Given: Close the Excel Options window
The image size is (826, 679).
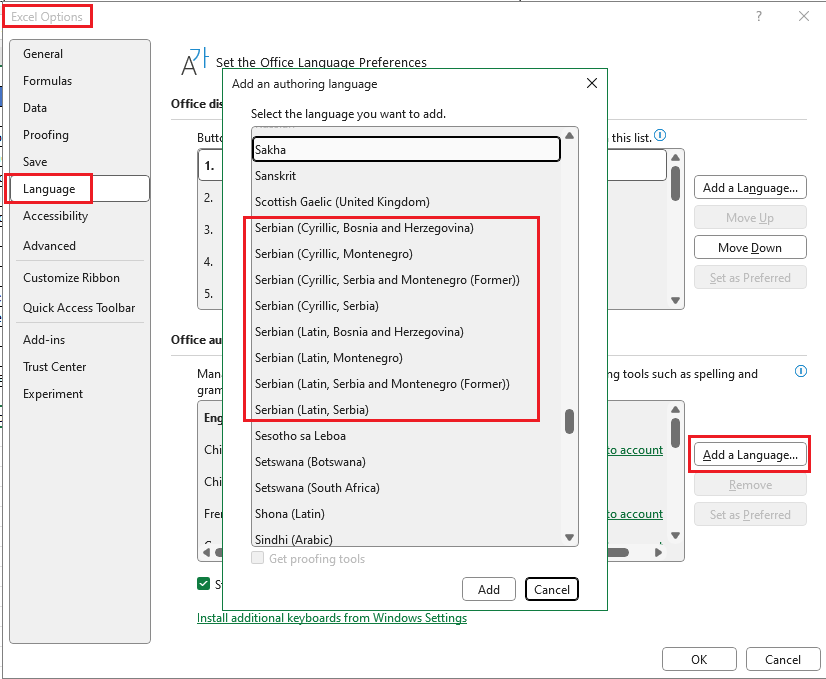Looking at the screenshot, I should pos(803,16).
